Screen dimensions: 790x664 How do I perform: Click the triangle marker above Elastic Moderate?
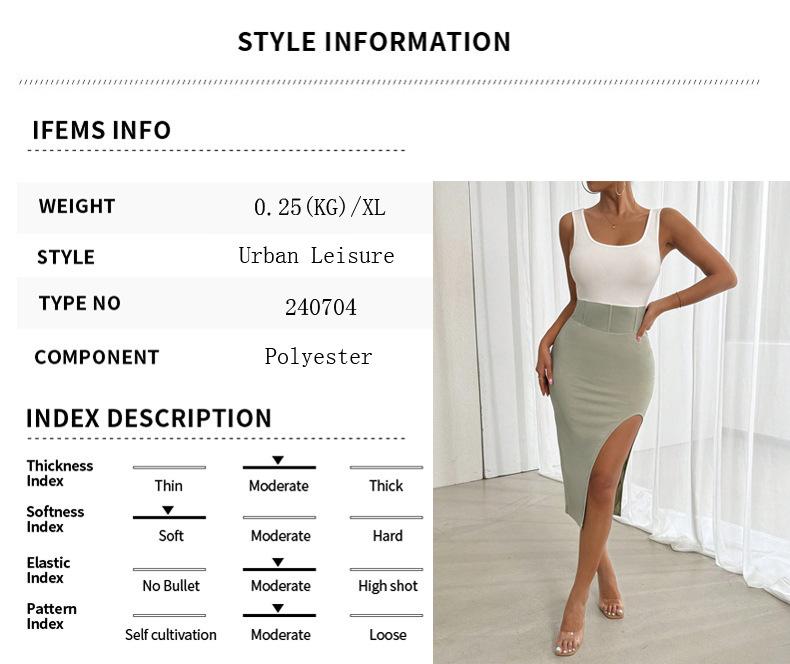[278, 562]
